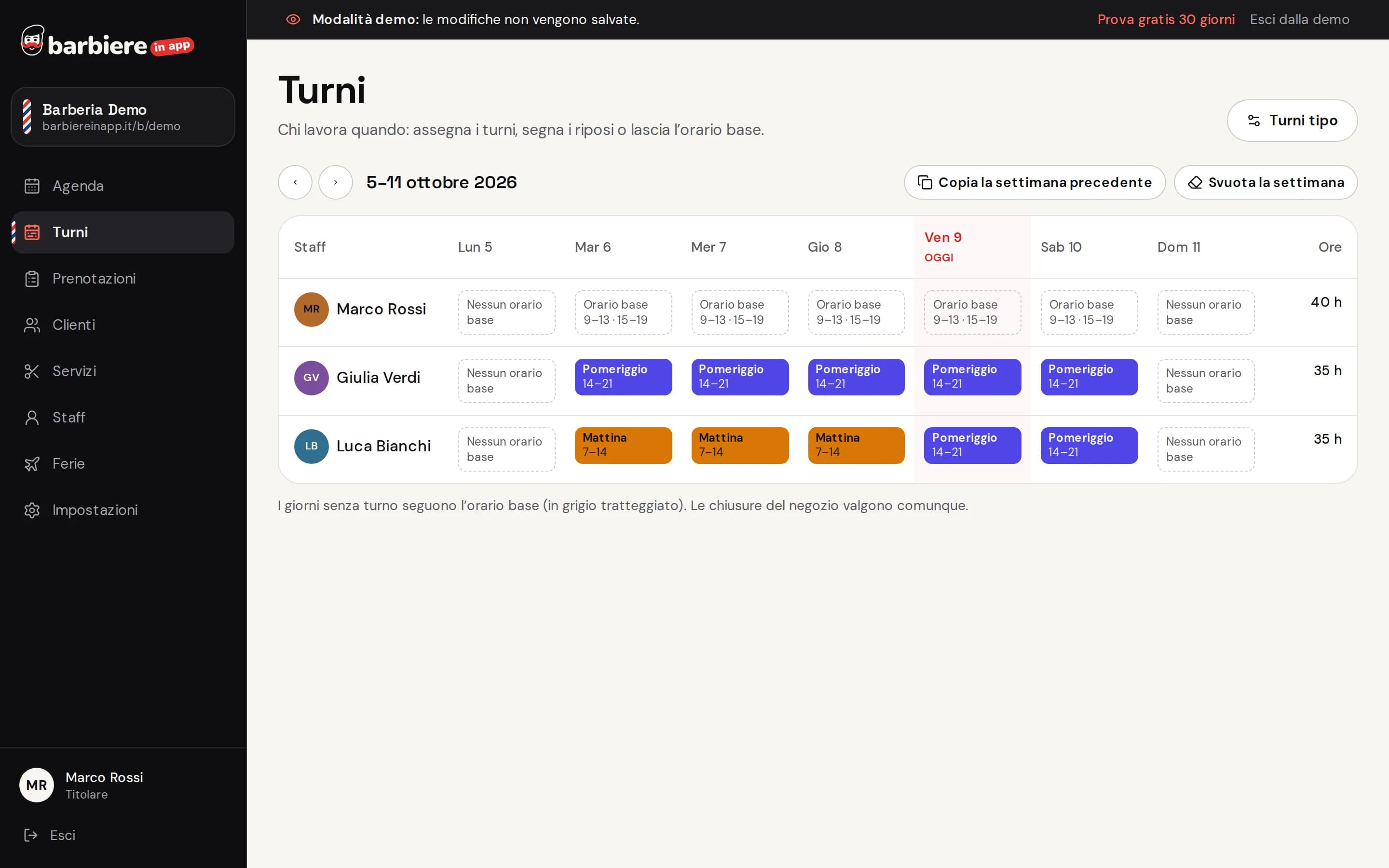Click the Impostazioni gear icon
The image size is (1389, 868).
32,510
